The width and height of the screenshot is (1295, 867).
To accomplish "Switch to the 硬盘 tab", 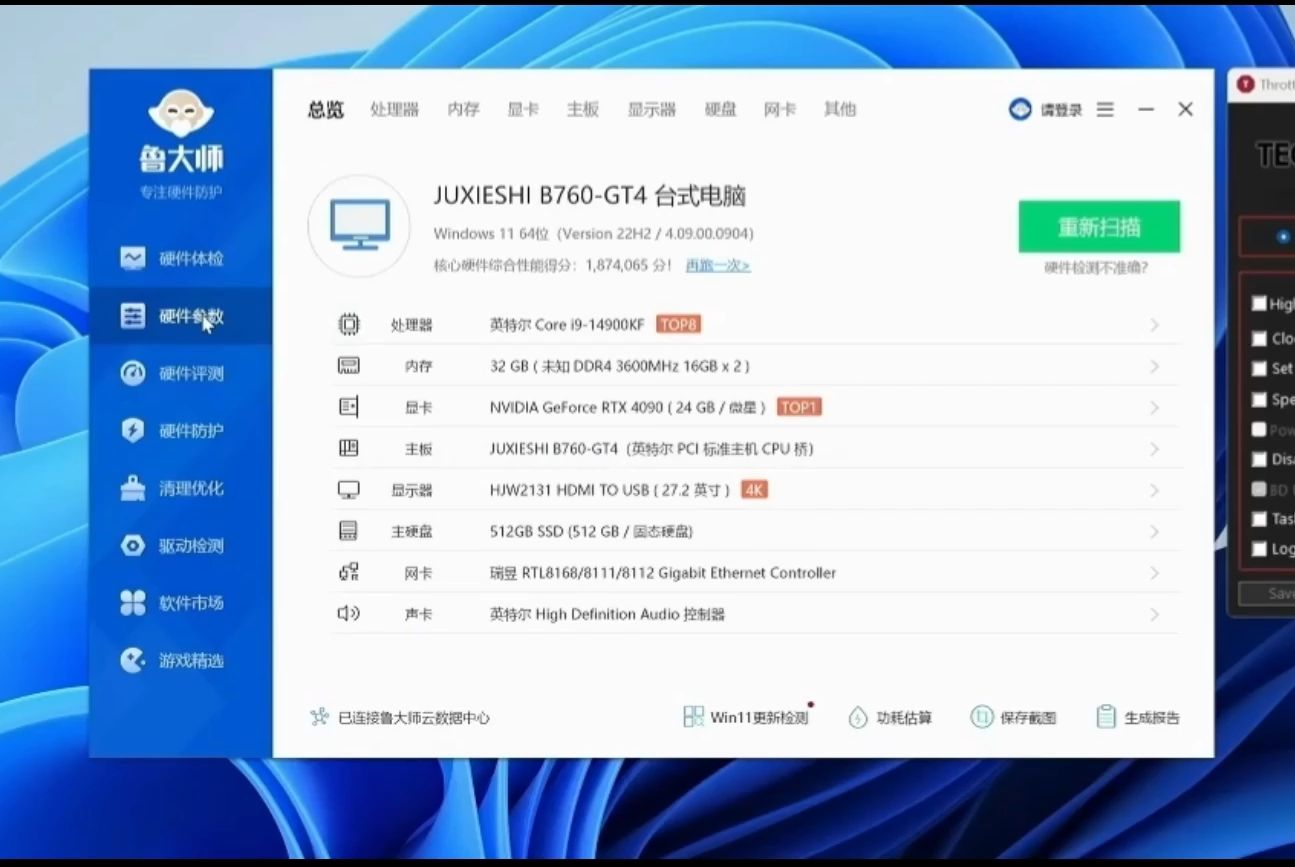I will pyautogui.click(x=720, y=110).
